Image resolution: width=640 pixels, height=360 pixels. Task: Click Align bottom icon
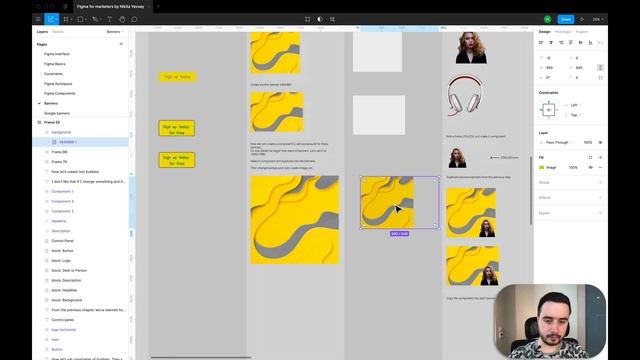[590, 42]
